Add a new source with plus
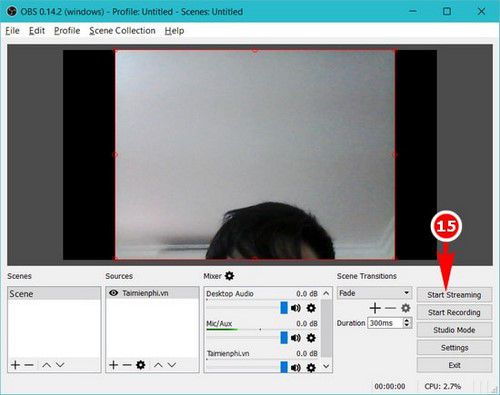 coord(113,365)
